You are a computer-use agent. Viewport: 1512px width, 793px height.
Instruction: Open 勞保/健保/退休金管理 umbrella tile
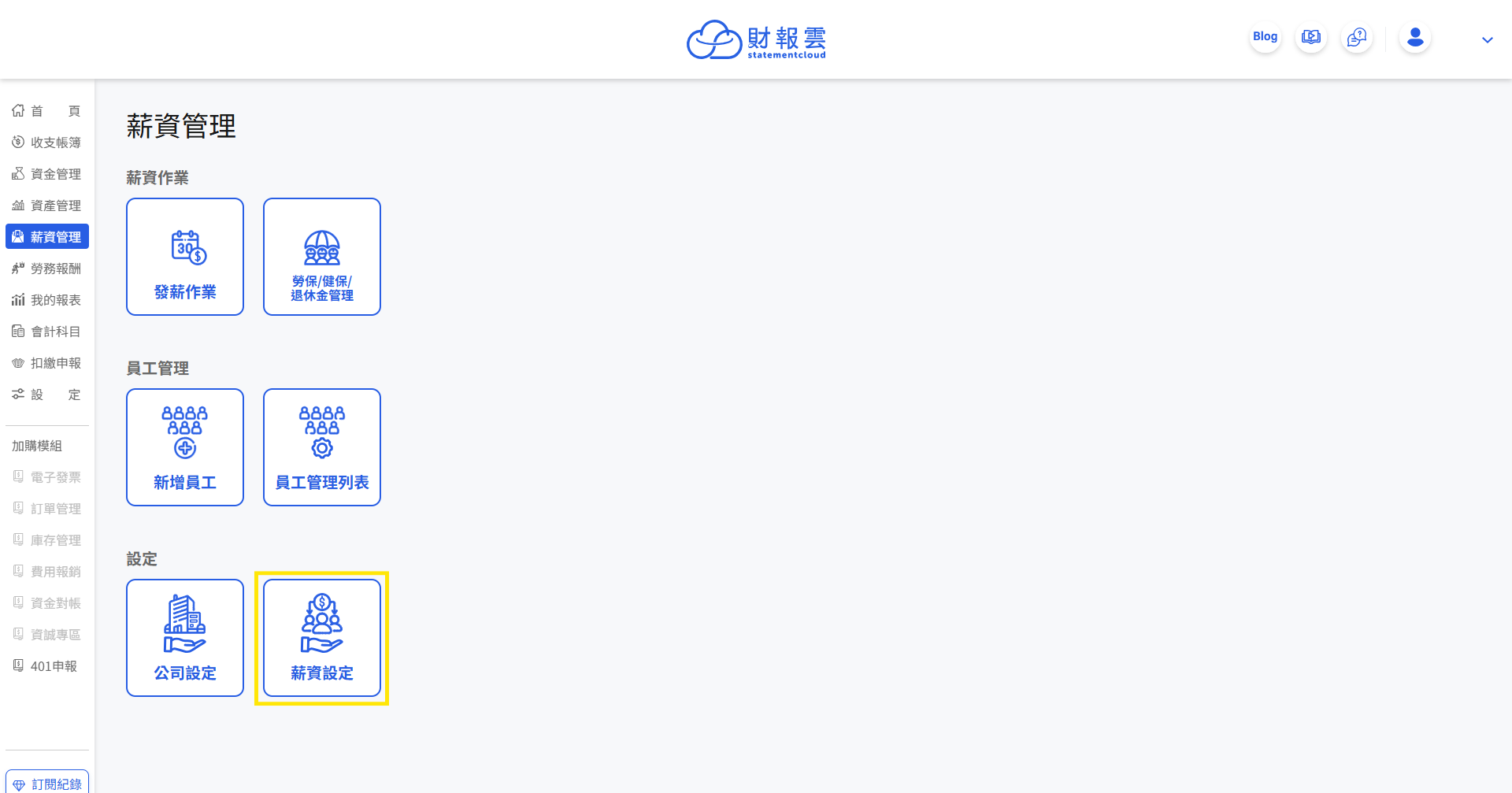point(322,257)
